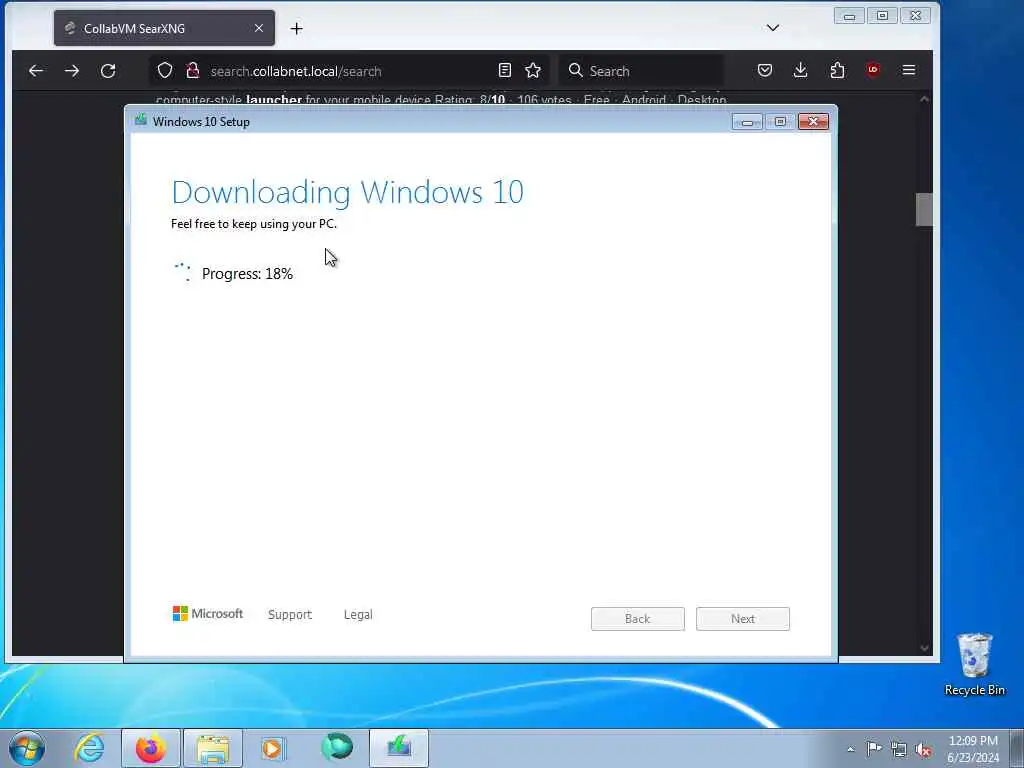Viewport: 1024px width, 768px height.
Task: Maximize the Firefox window
Action: click(882, 16)
